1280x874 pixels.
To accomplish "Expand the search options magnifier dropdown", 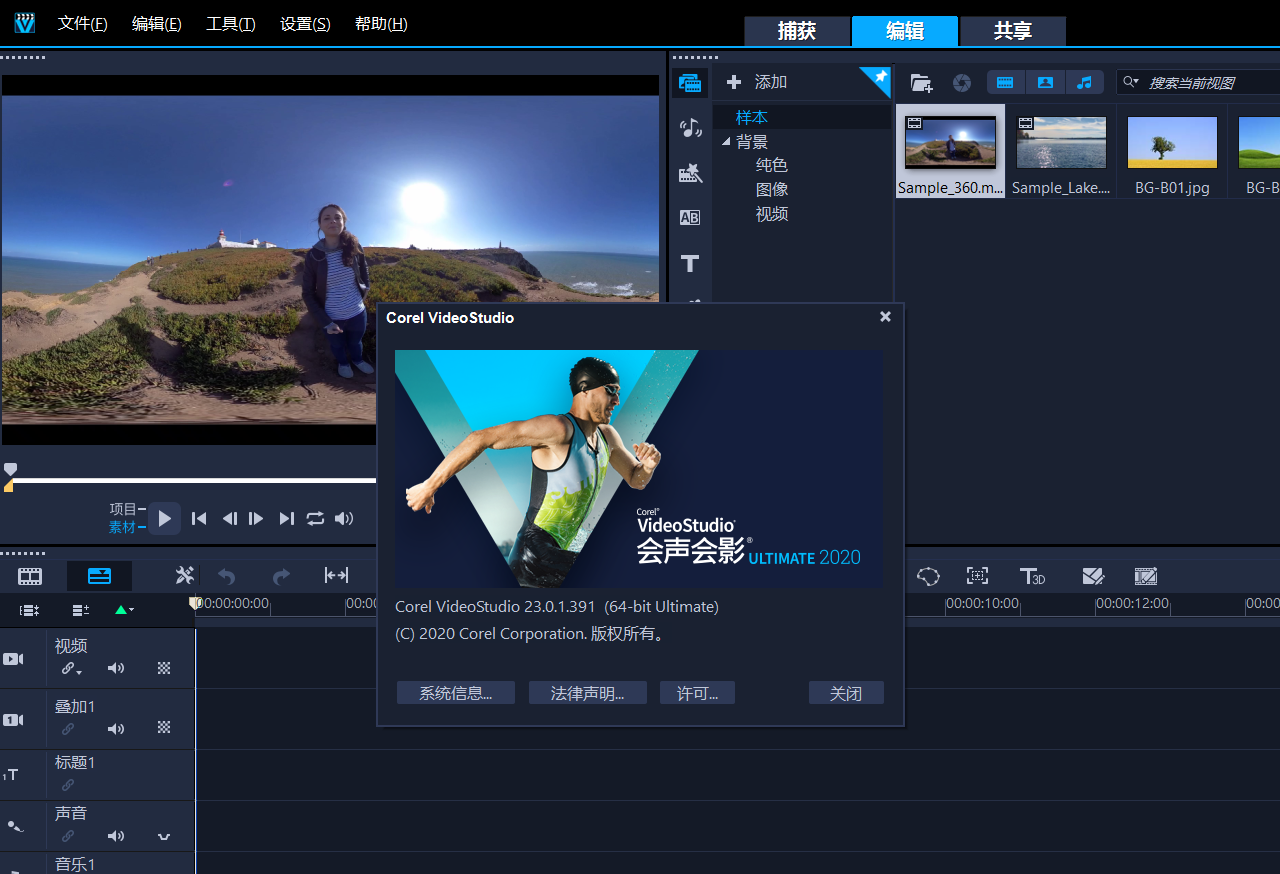I will [1131, 82].
